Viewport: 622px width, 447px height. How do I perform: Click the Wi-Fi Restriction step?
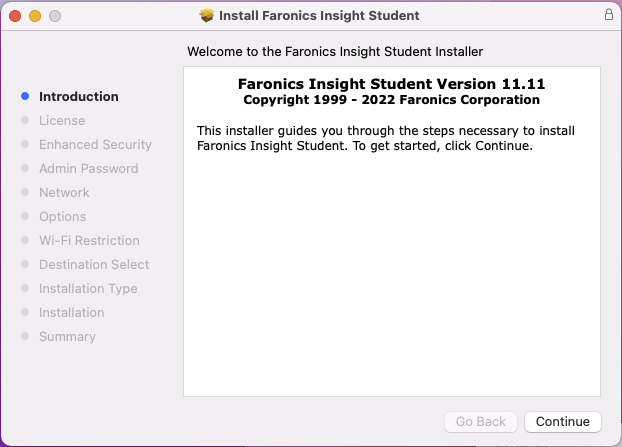89,241
